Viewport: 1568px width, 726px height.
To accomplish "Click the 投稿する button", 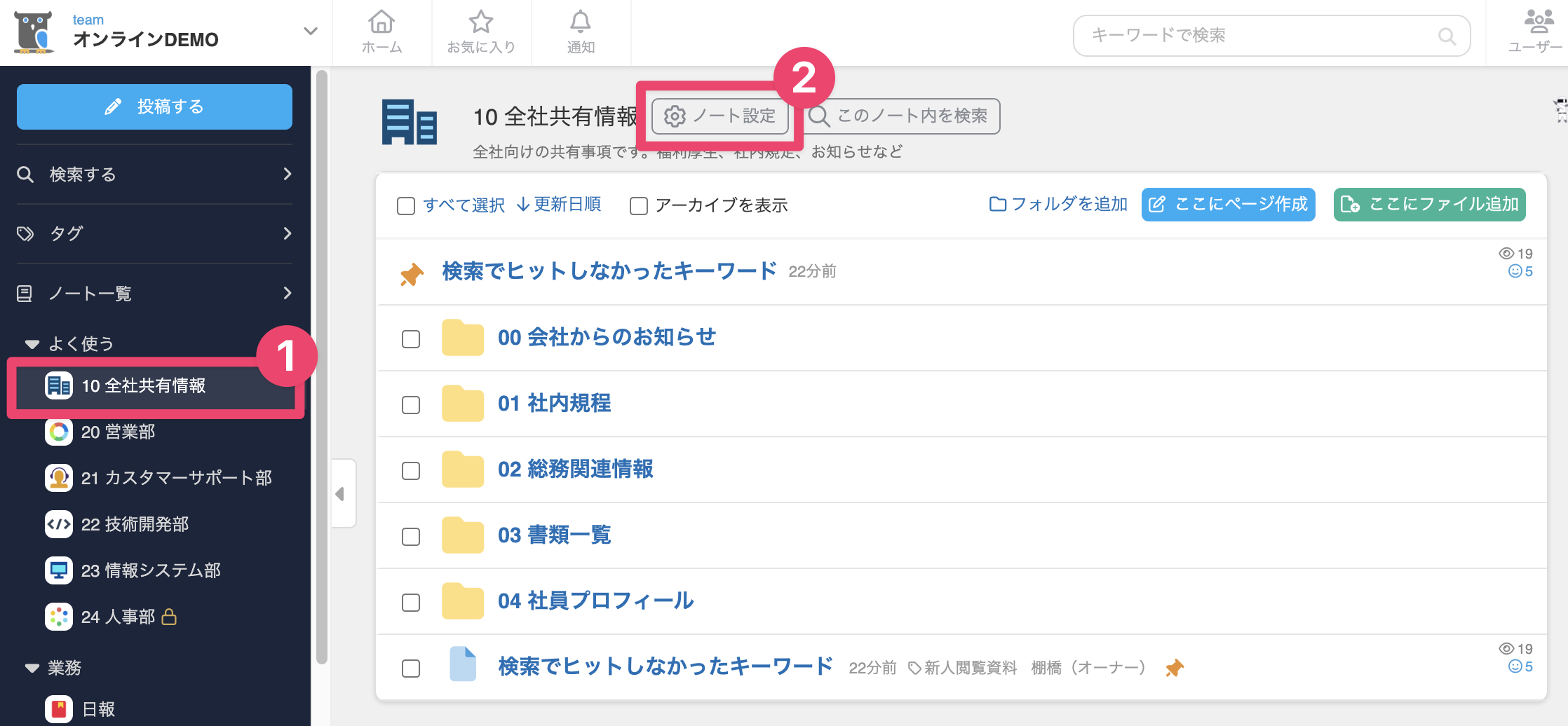I will tap(154, 107).
